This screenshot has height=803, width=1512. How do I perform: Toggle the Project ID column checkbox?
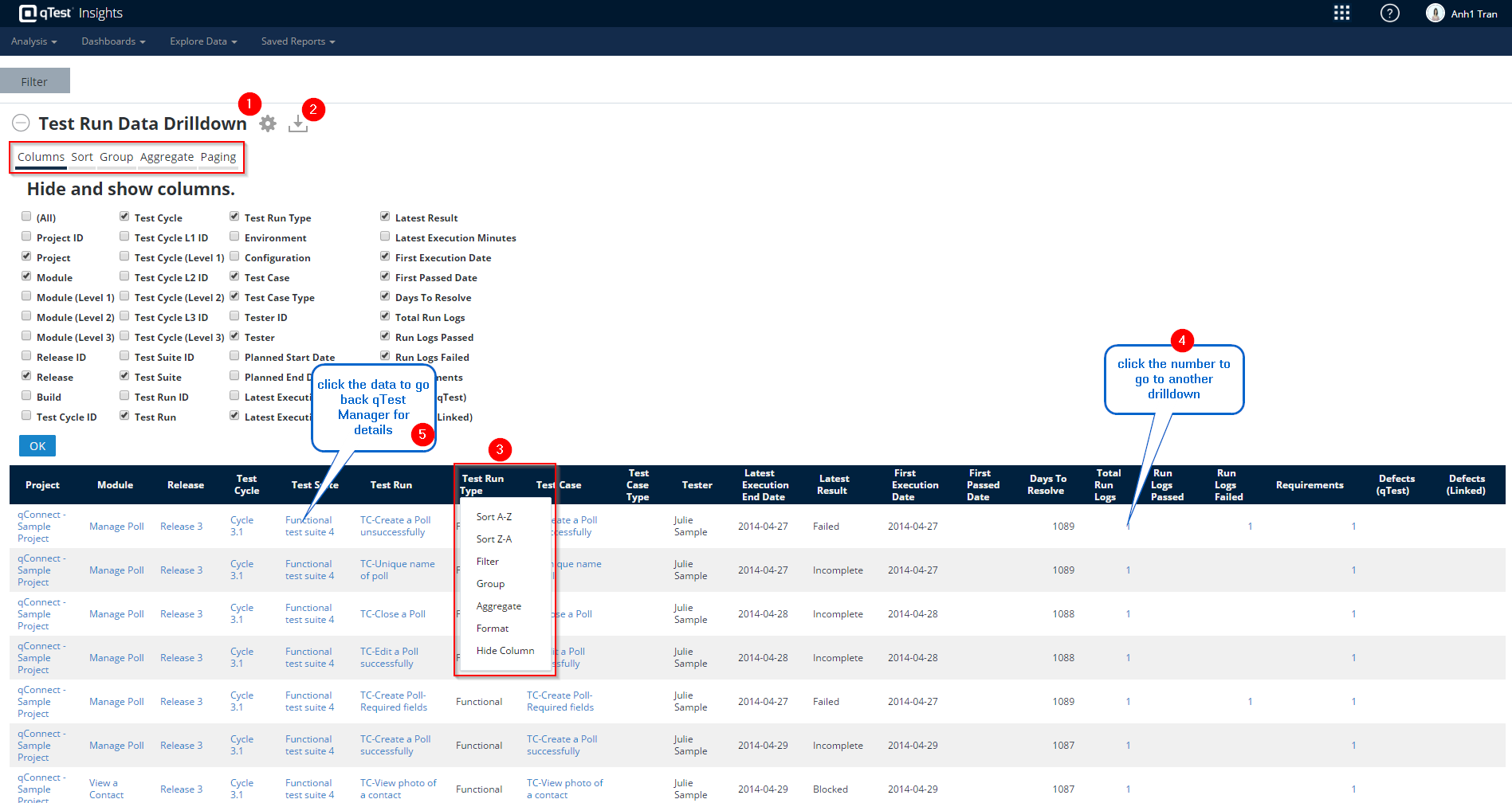coord(26,237)
